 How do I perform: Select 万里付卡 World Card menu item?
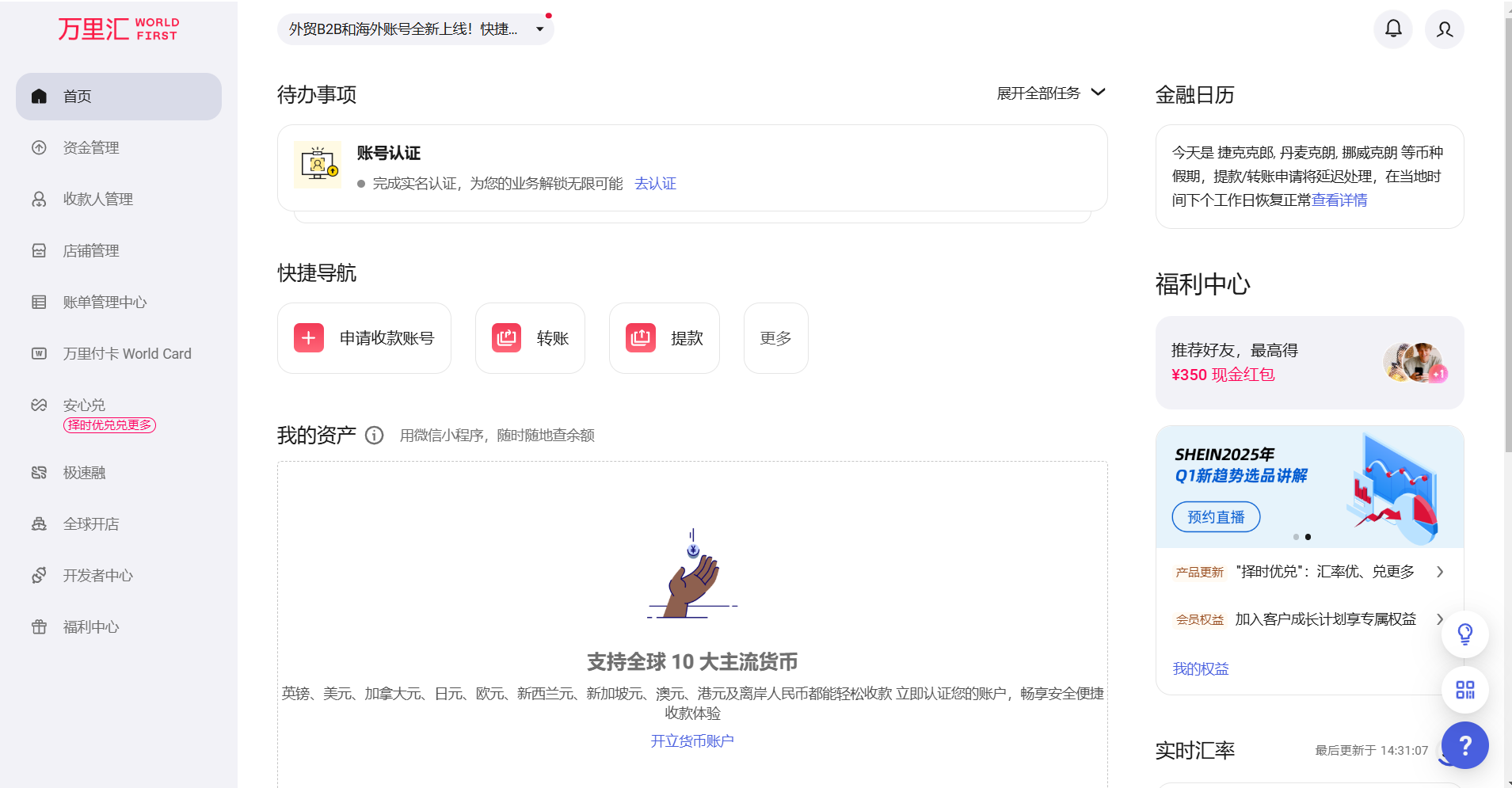tap(127, 354)
